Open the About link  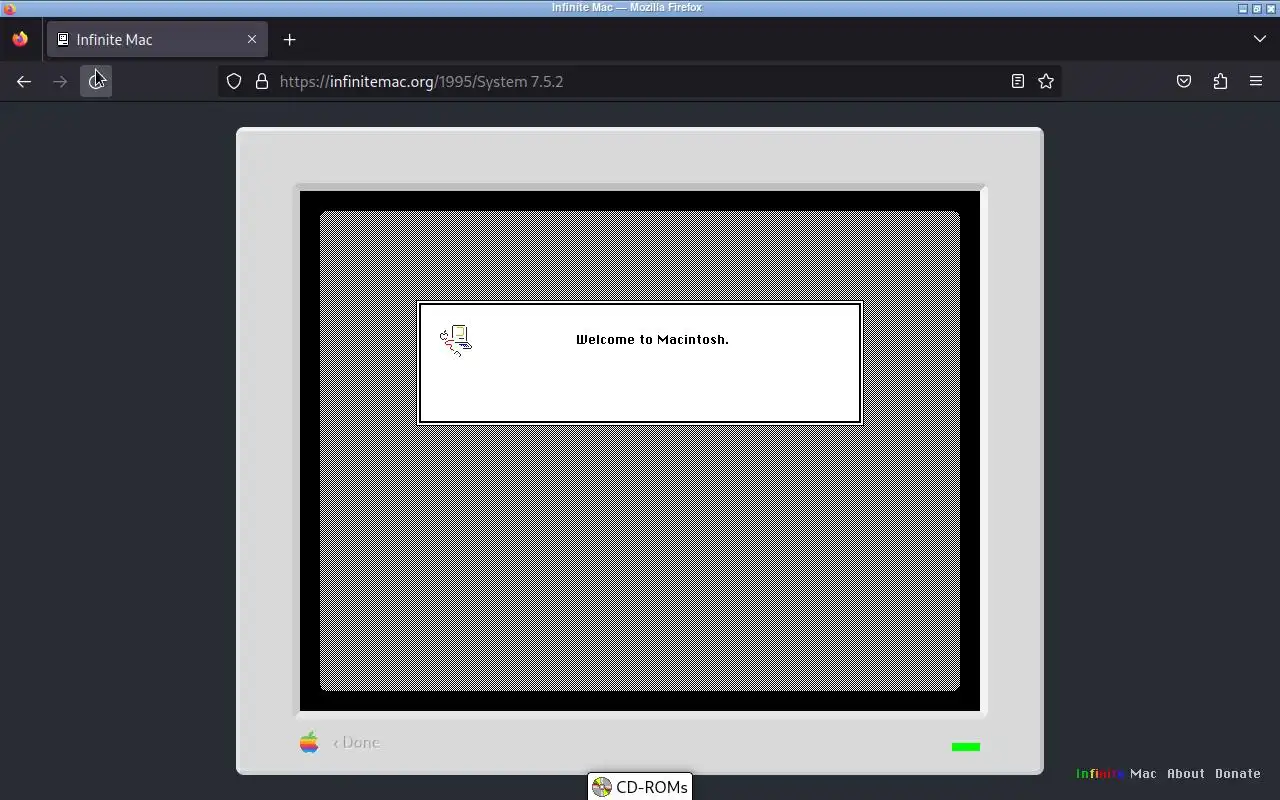click(1186, 774)
